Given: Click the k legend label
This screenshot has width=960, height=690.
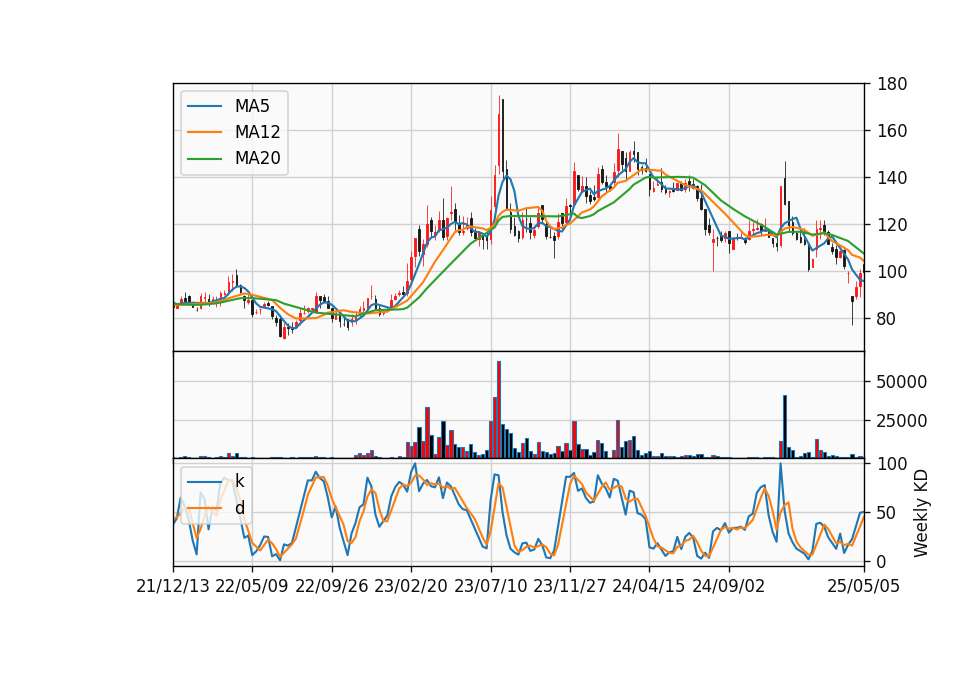Looking at the screenshot, I should click(239, 481).
